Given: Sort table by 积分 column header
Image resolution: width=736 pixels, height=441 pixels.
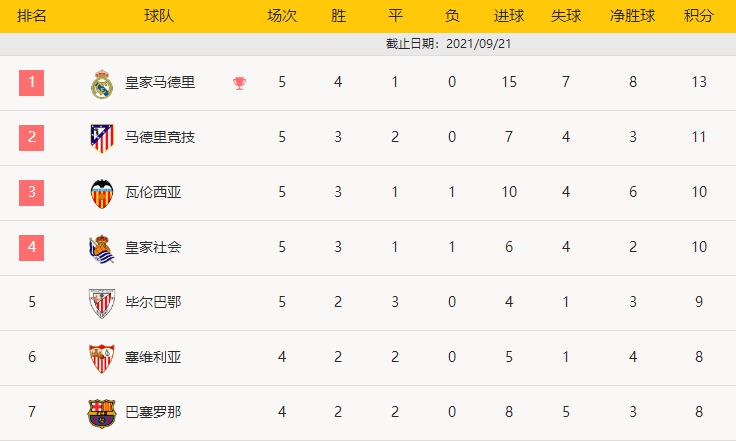Looking at the screenshot, I should coord(699,17).
